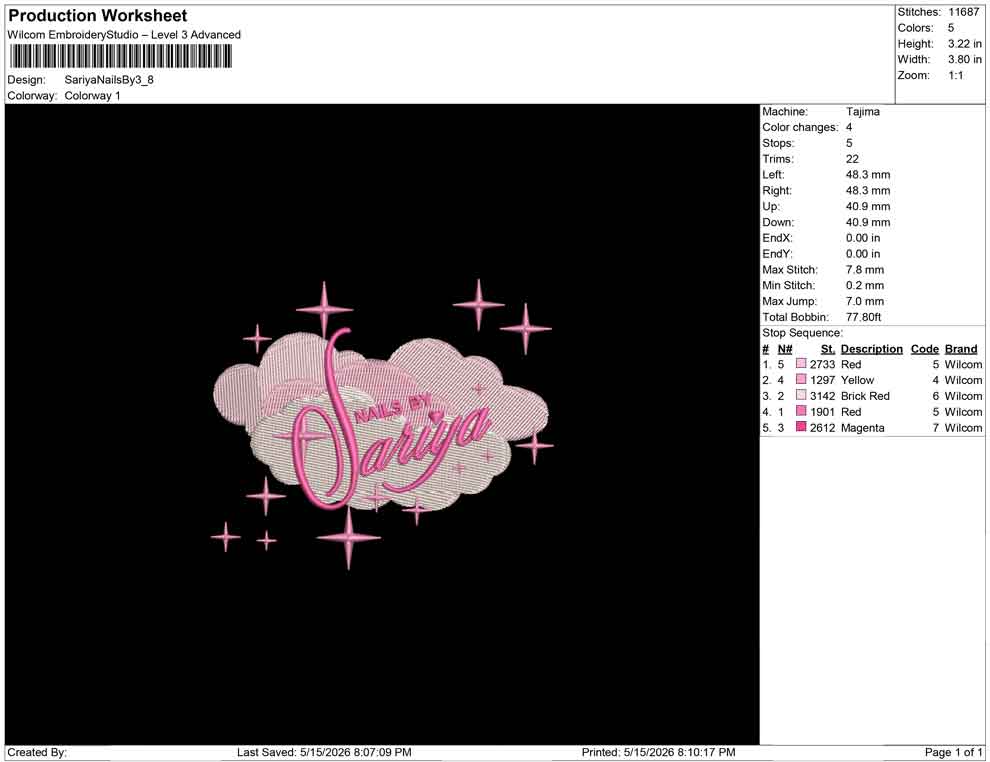Click stitch count '2612' in stop table

tap(823, 427)
